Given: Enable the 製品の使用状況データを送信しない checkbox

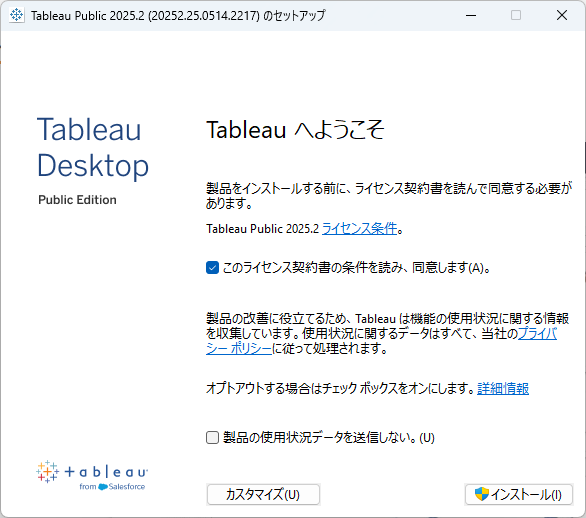Looking at the screenshot, I should [212, 438].
